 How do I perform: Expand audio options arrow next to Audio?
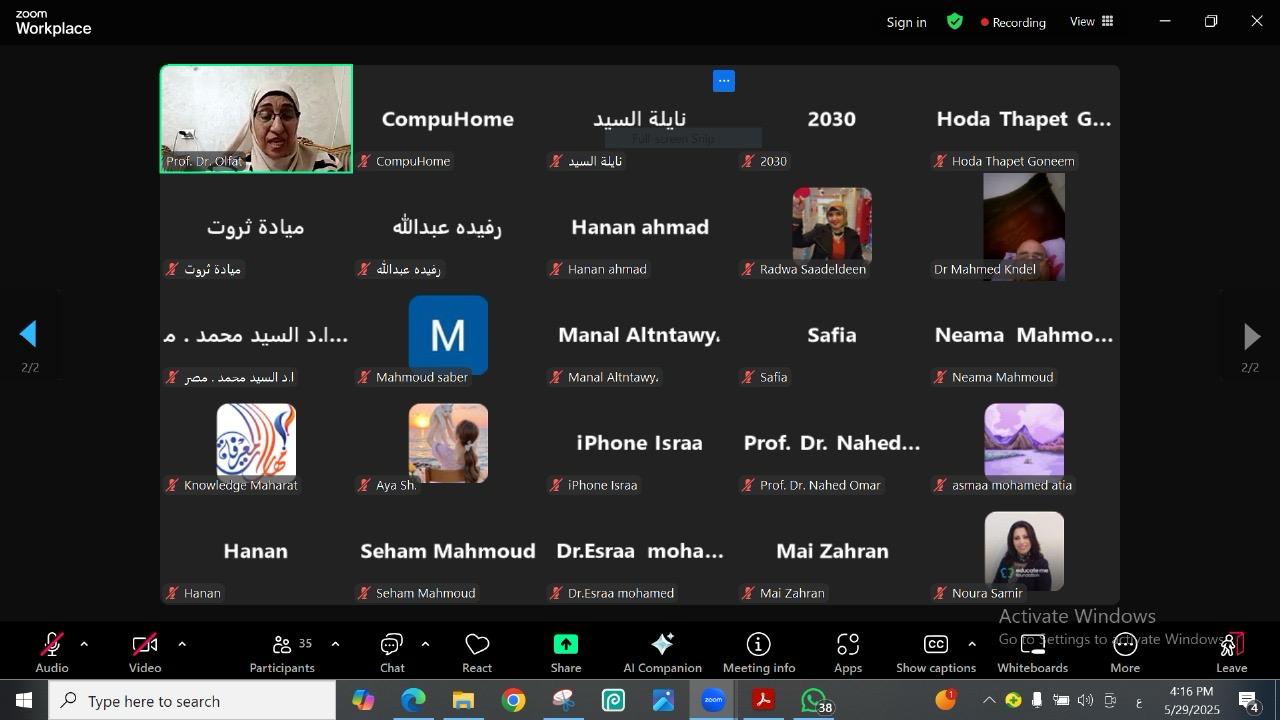click(x=84, y=644)
